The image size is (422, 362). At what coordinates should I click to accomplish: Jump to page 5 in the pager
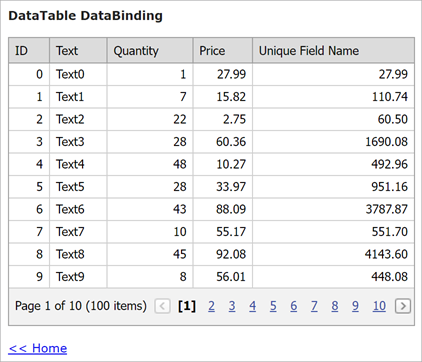273,306
